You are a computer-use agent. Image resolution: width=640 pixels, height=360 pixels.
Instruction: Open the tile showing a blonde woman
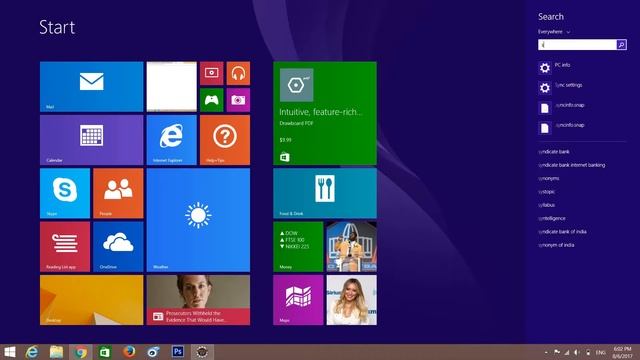tap(351, 300)
